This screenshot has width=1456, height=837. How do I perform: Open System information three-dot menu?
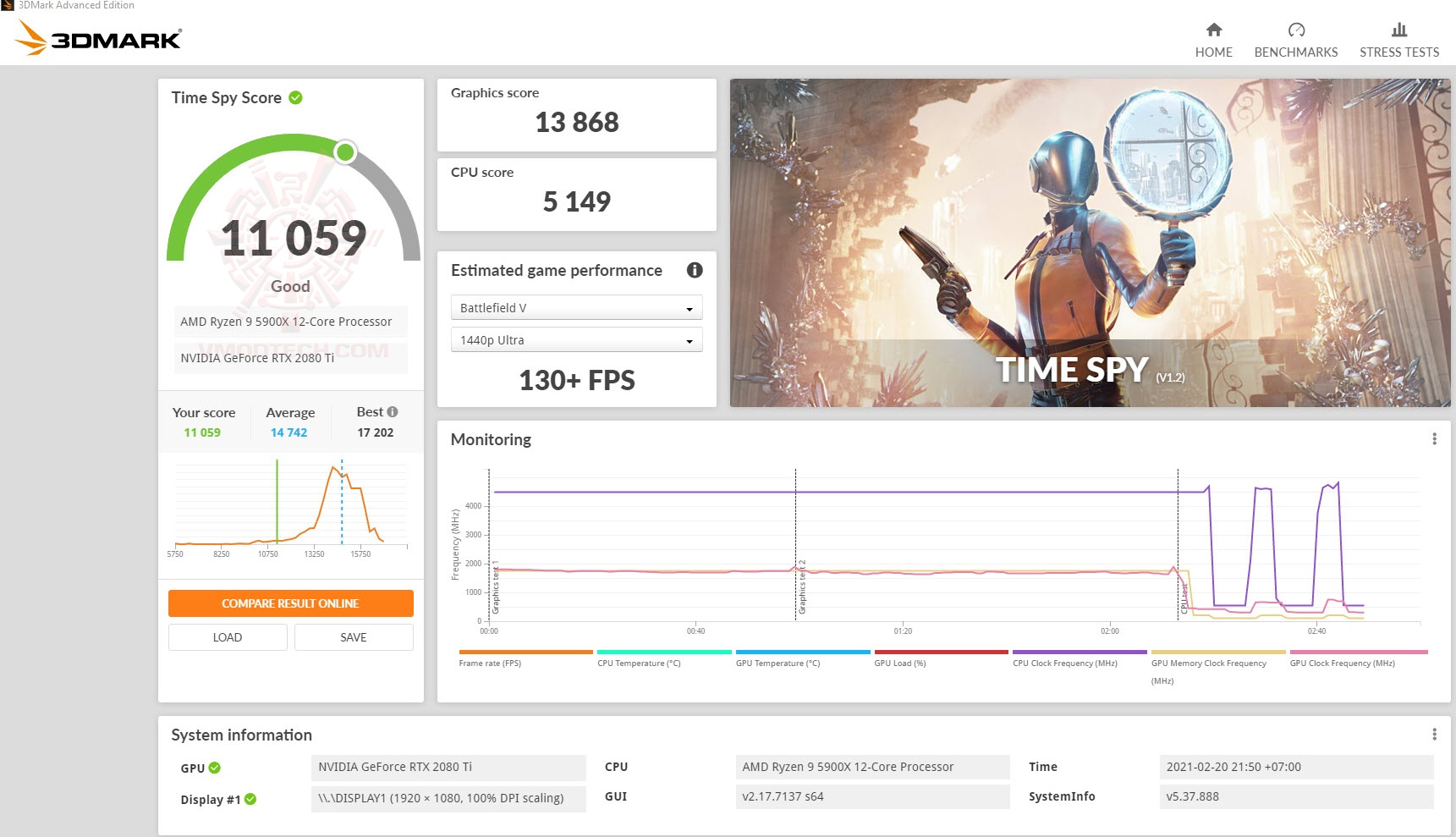[1434, 734]
